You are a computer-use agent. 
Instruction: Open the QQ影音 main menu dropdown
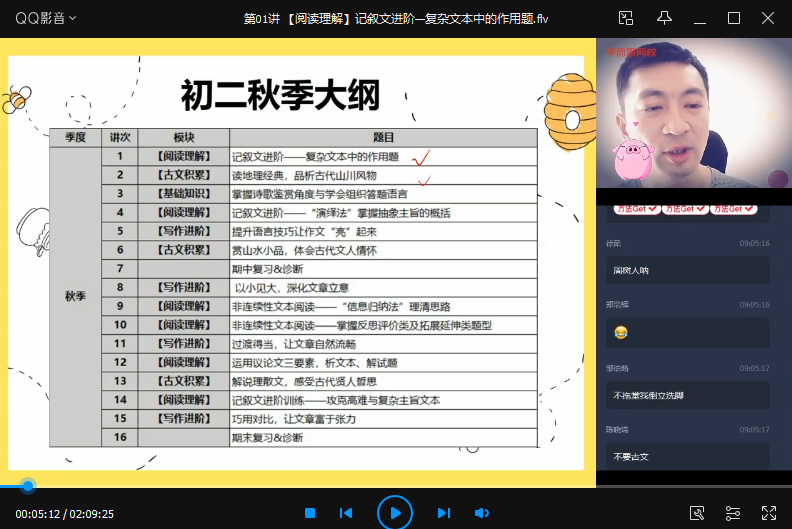(x=45, y=18)
